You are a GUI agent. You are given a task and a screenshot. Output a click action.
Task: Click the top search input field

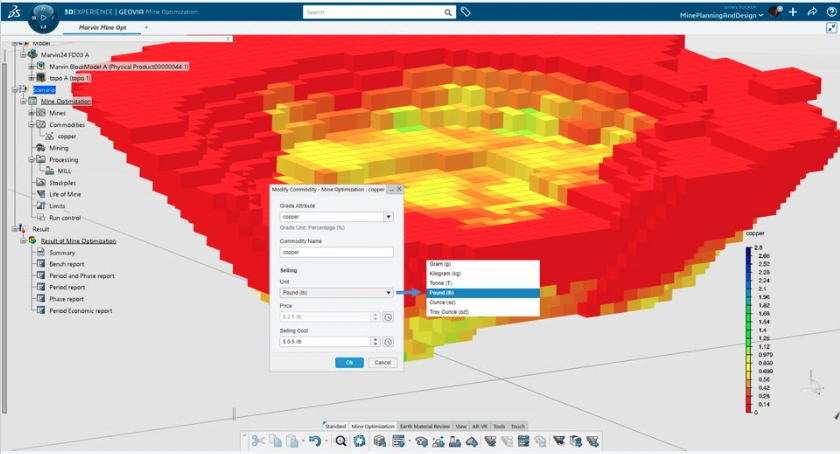coord(374,12)
